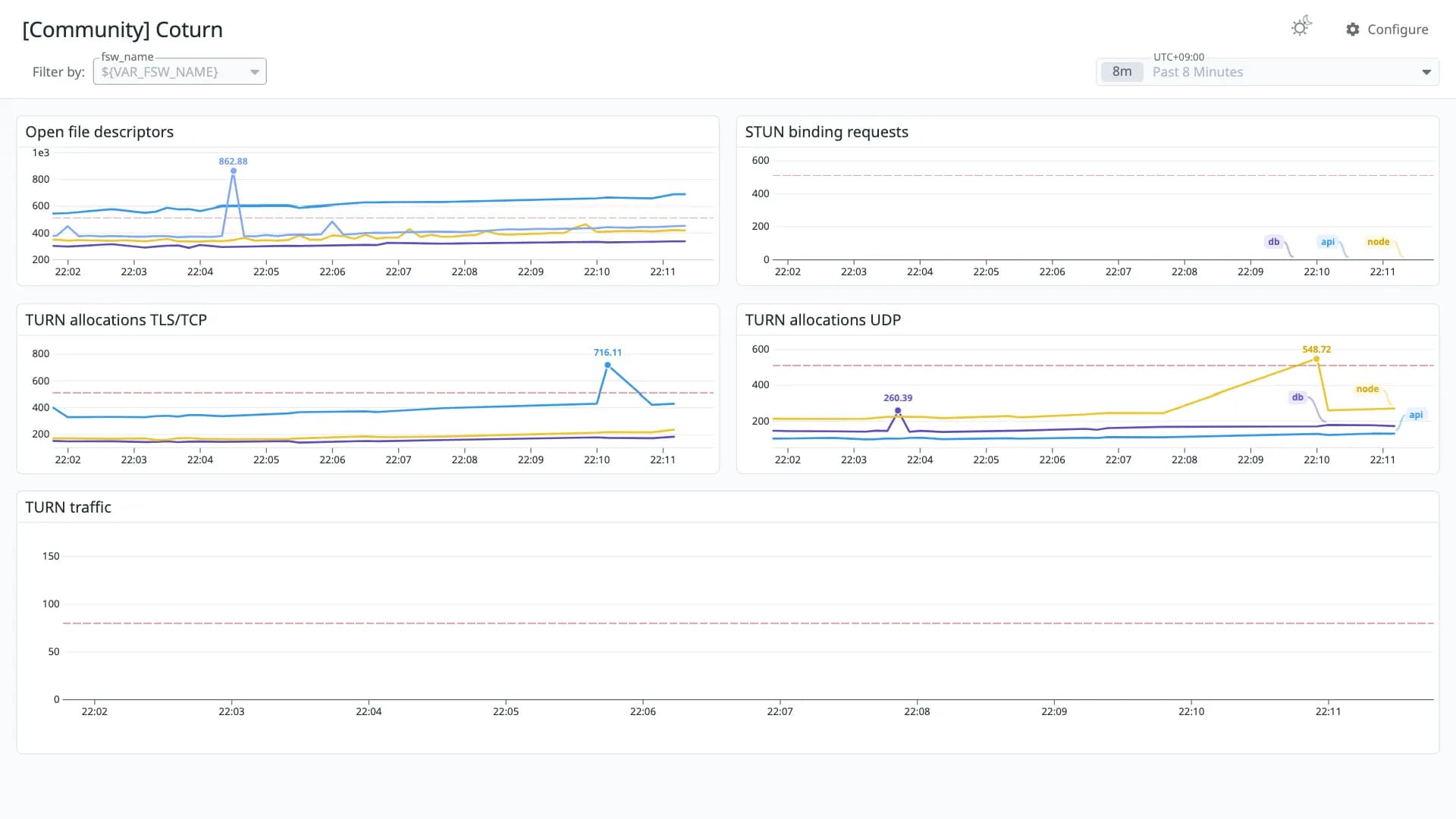
Task: Select node tag in TURN allocations UDP
Action: click(1367, 389)
